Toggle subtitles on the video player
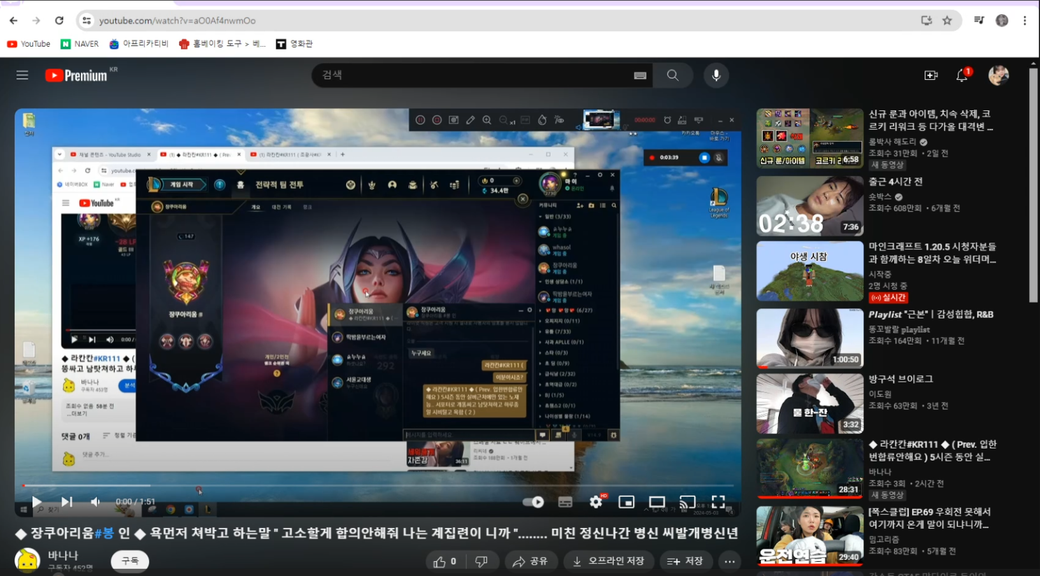This screenshot has width=1040, height=576. [x=566, y=502]
